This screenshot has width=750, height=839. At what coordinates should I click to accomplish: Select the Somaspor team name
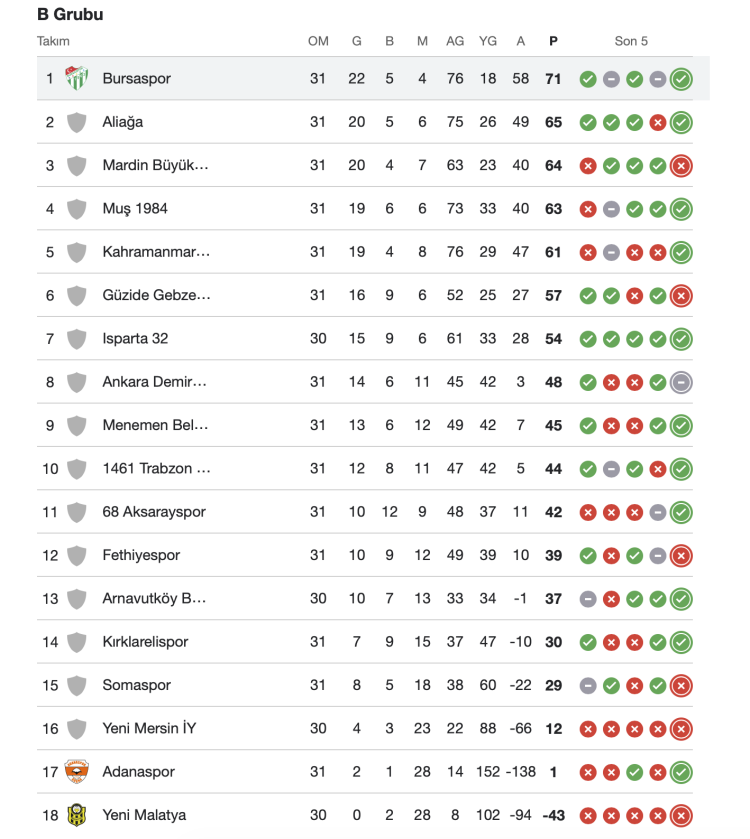click(x=136, y=685)
